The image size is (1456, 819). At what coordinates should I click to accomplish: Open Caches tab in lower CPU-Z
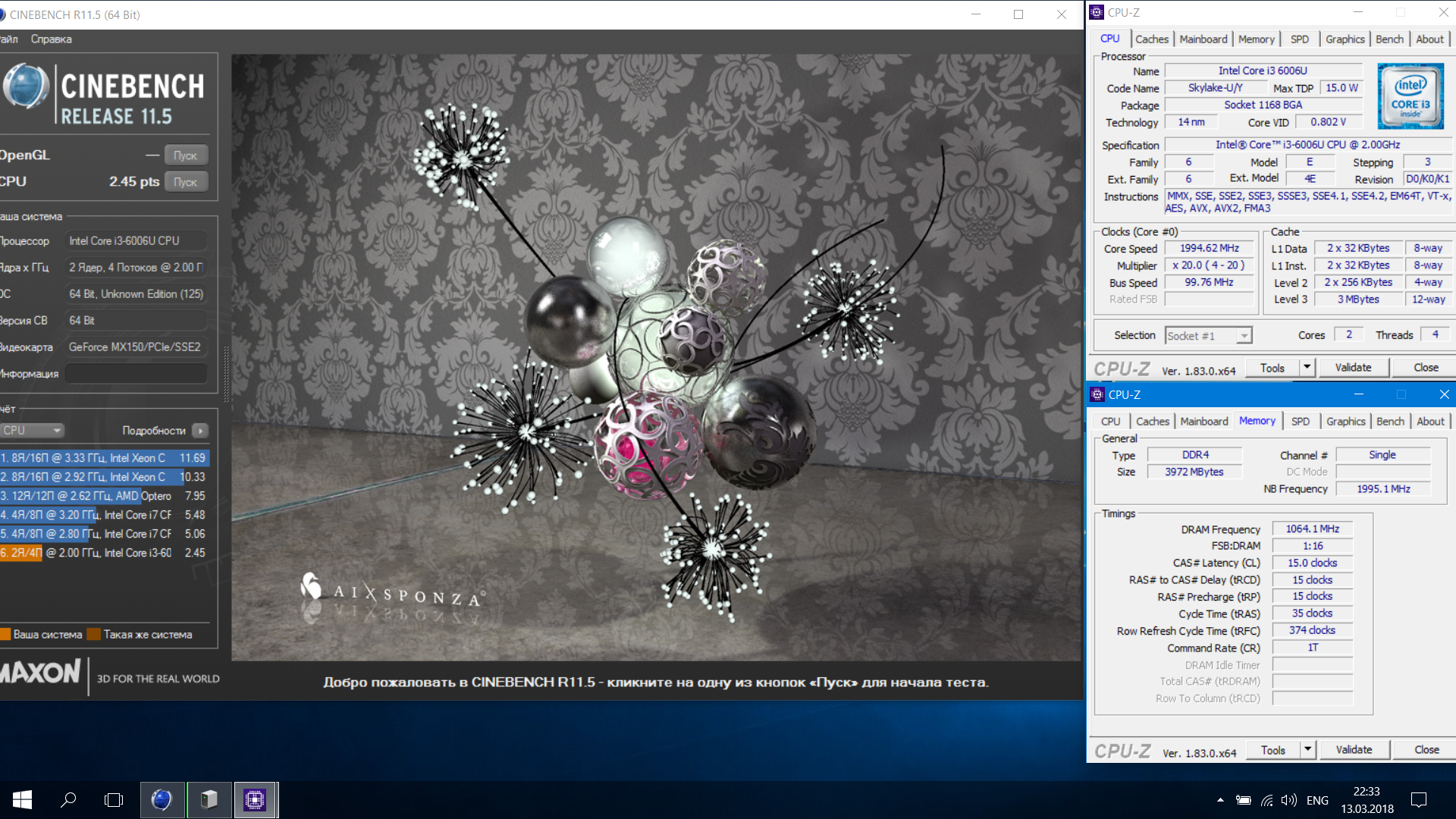[x=1152, y=421]
